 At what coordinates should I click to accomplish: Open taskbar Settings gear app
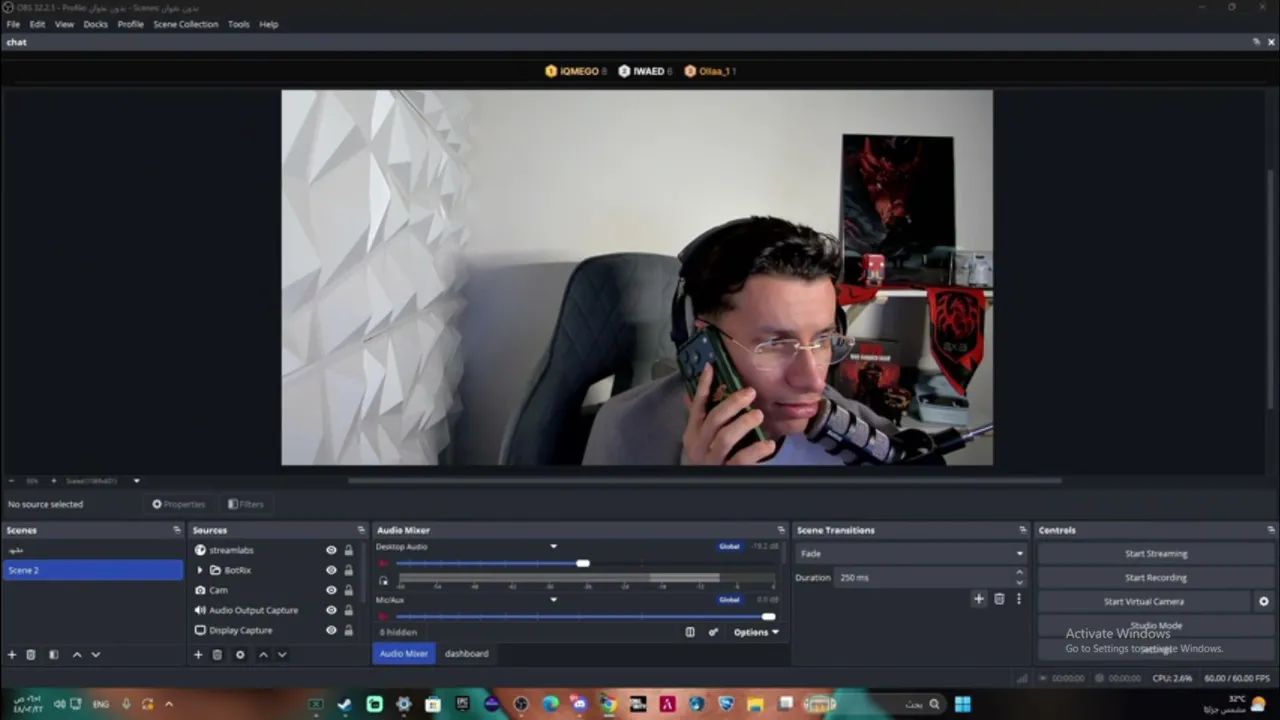tap(404, 704)
